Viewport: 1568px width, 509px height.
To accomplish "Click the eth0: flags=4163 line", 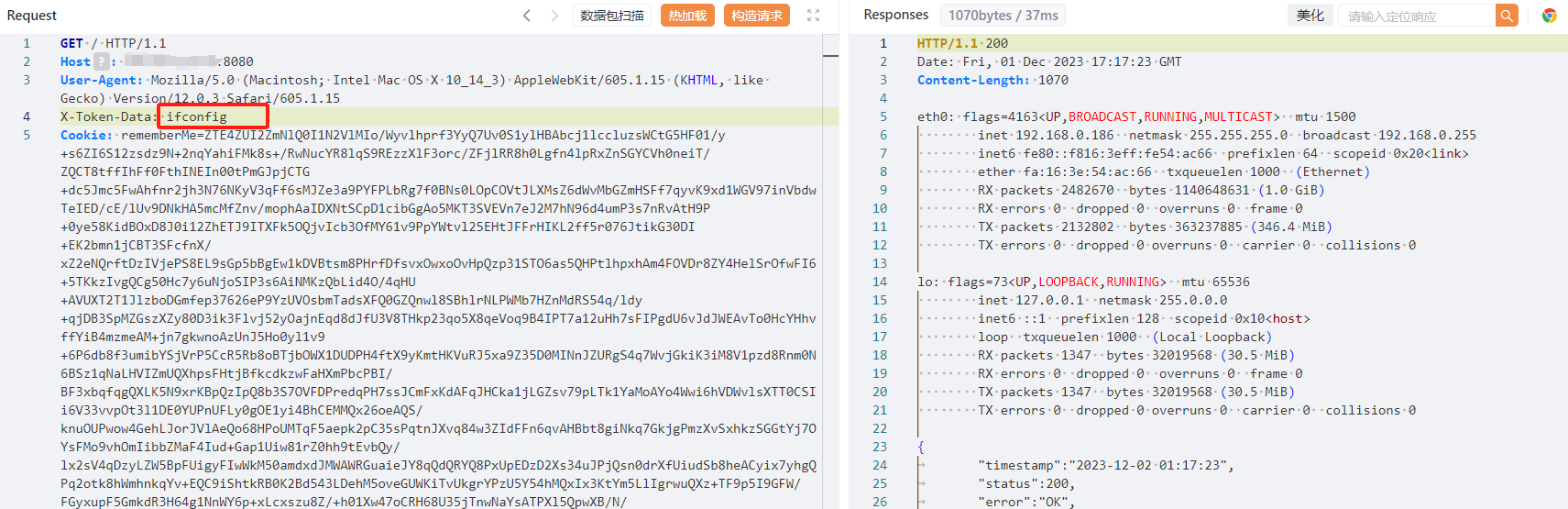I will pyautogui.click(x=1136, y=116).
